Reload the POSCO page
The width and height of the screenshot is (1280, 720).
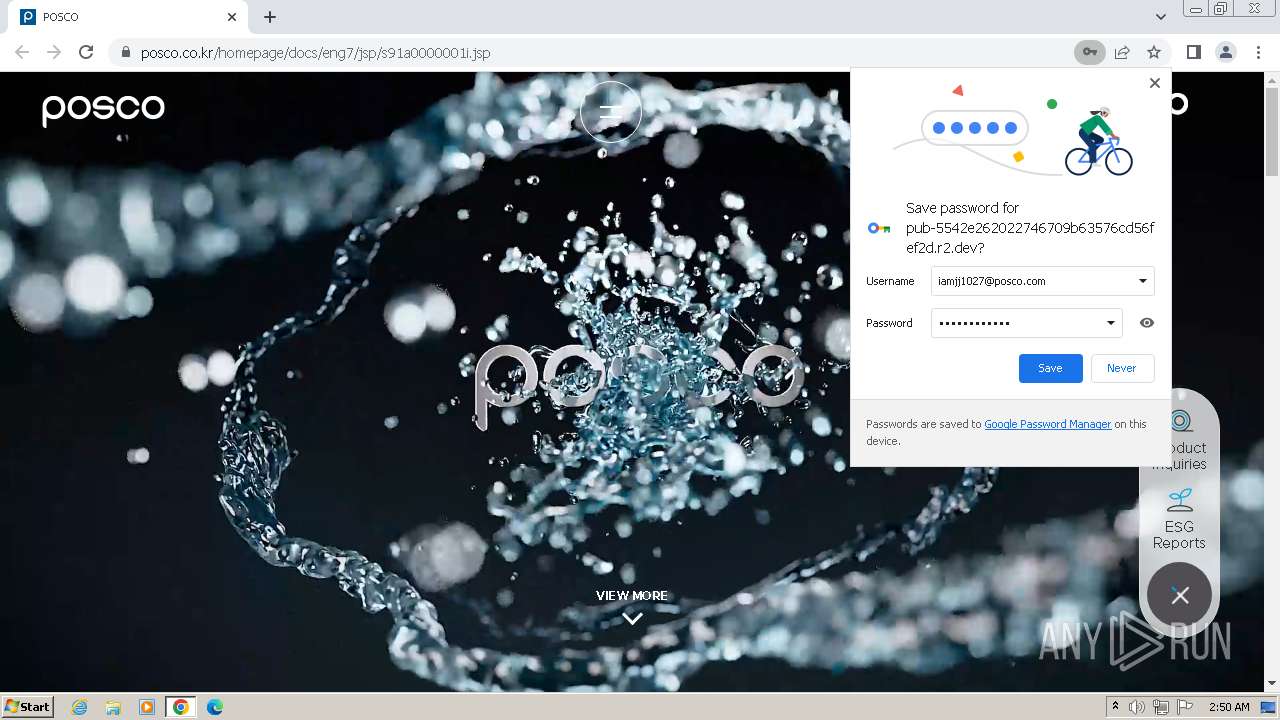click(86, 52)
